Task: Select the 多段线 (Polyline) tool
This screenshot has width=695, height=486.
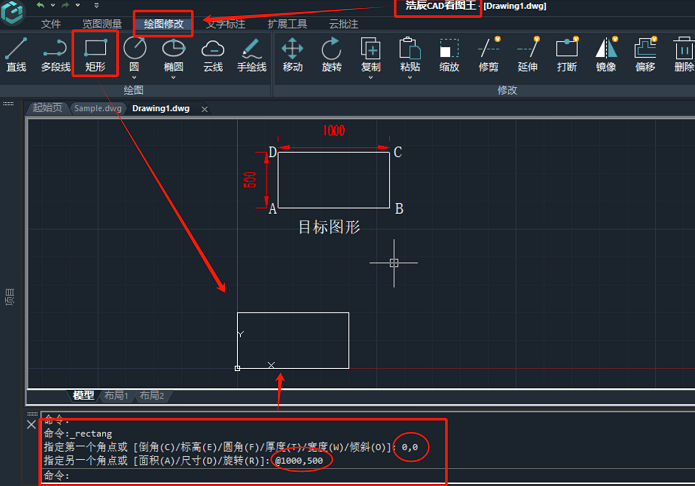Action: 55,54
